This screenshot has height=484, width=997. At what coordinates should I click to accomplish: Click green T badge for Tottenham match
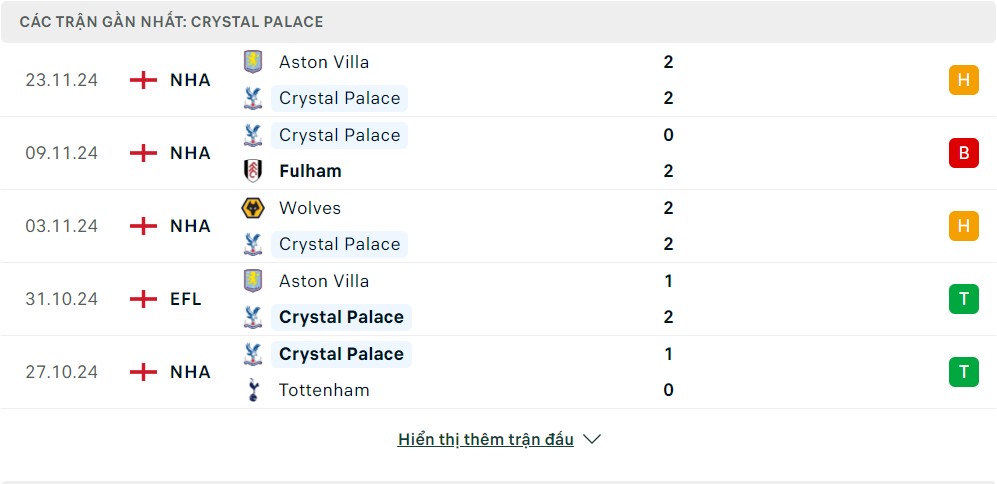tap(963, 372)
